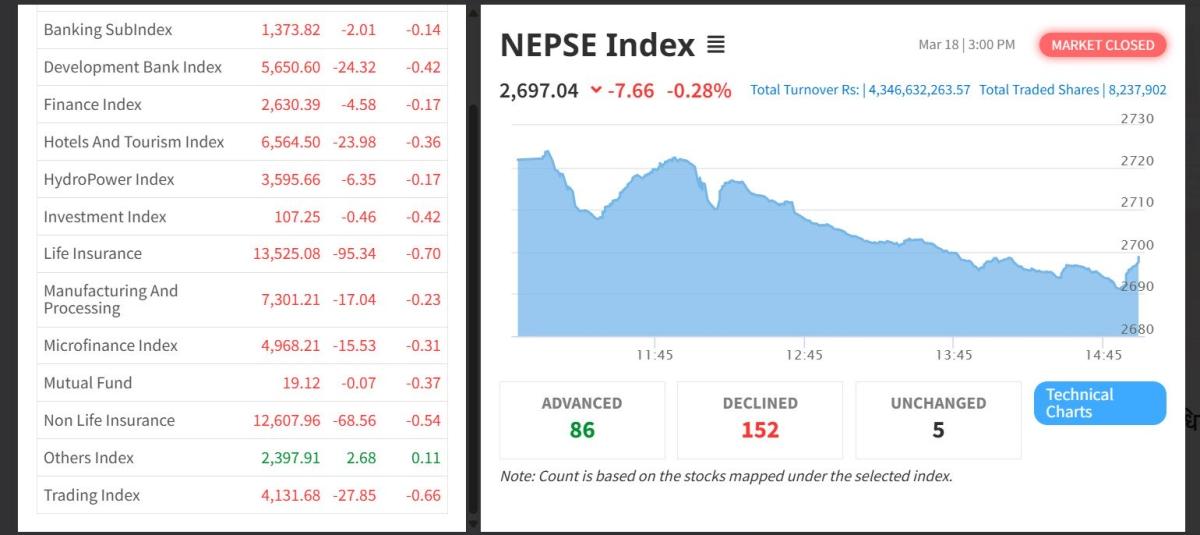Open the Others Index entry

point(91,458)
